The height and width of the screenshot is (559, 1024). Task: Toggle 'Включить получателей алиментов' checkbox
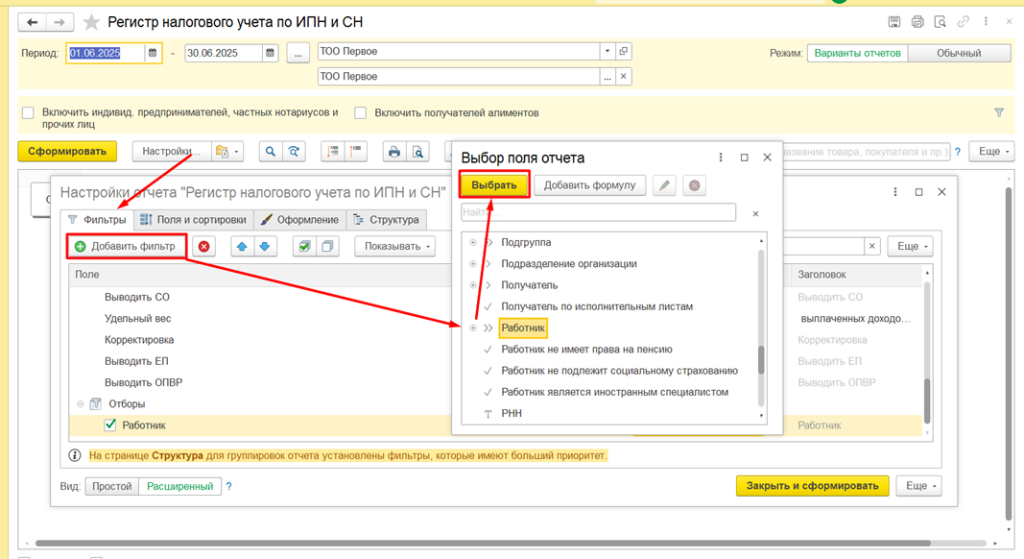360,113
